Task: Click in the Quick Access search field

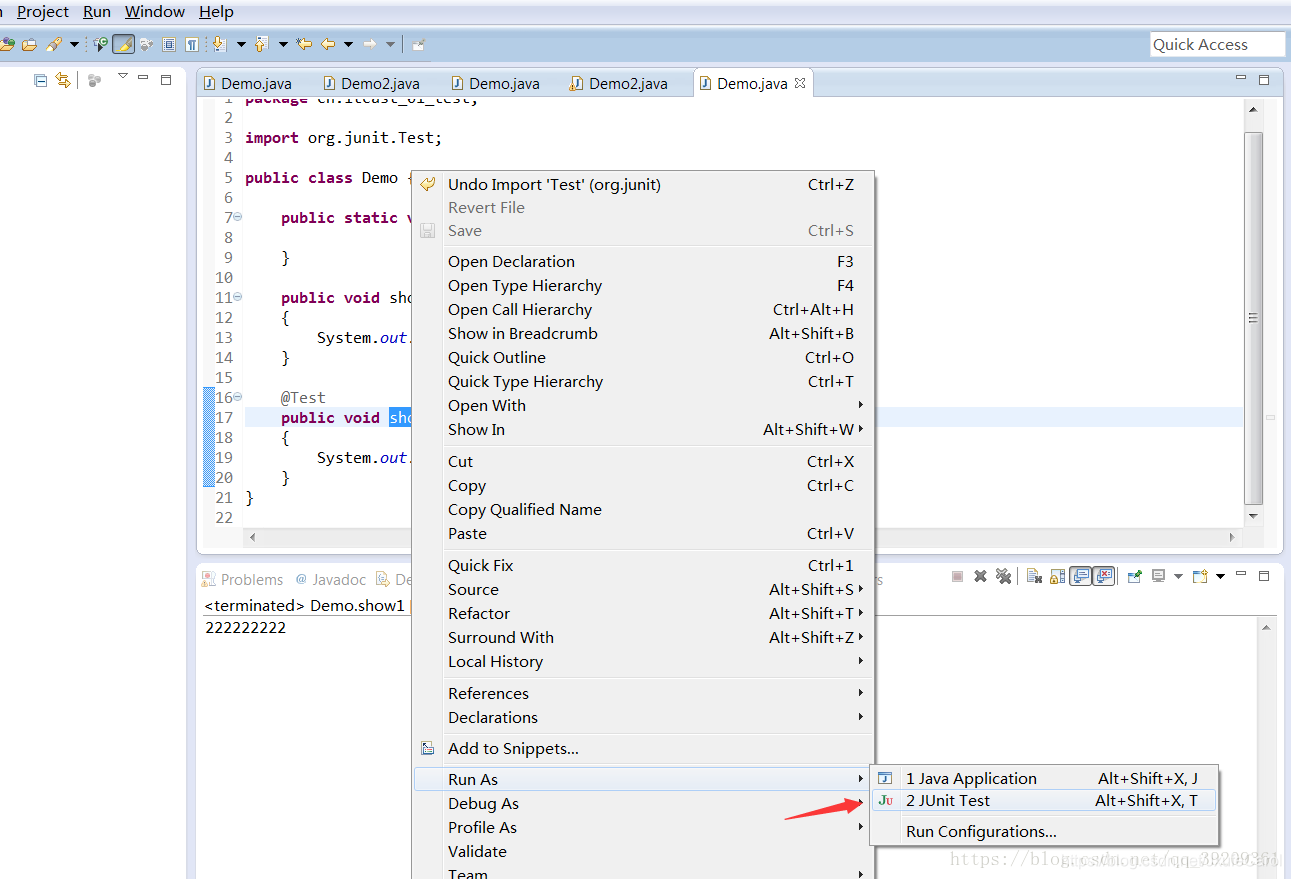Action: [x=1217, y=44]
